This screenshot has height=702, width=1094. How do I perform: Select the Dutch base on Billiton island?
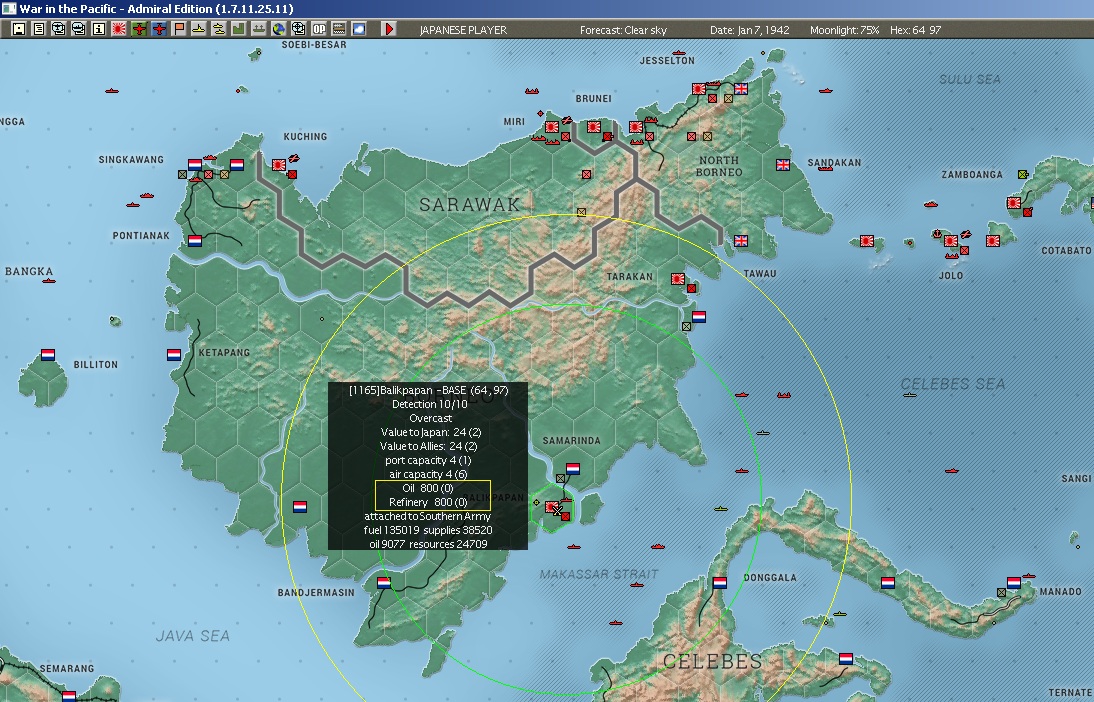point(48,355)
